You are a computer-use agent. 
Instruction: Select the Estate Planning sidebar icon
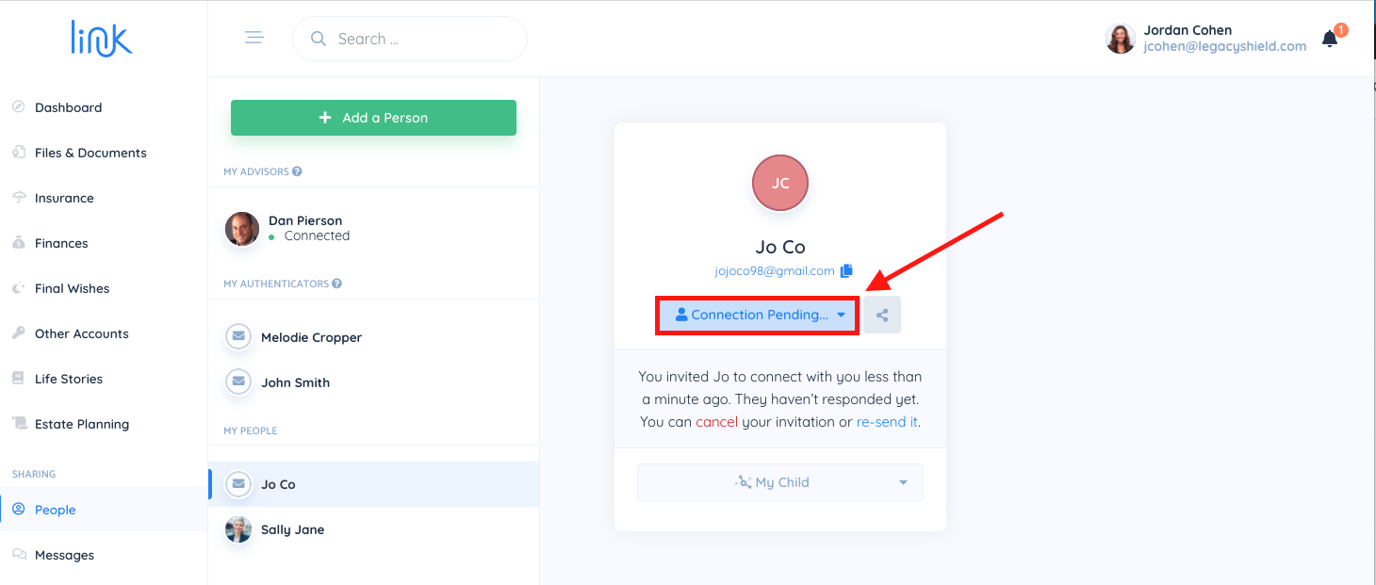click(x=18, y=423)
